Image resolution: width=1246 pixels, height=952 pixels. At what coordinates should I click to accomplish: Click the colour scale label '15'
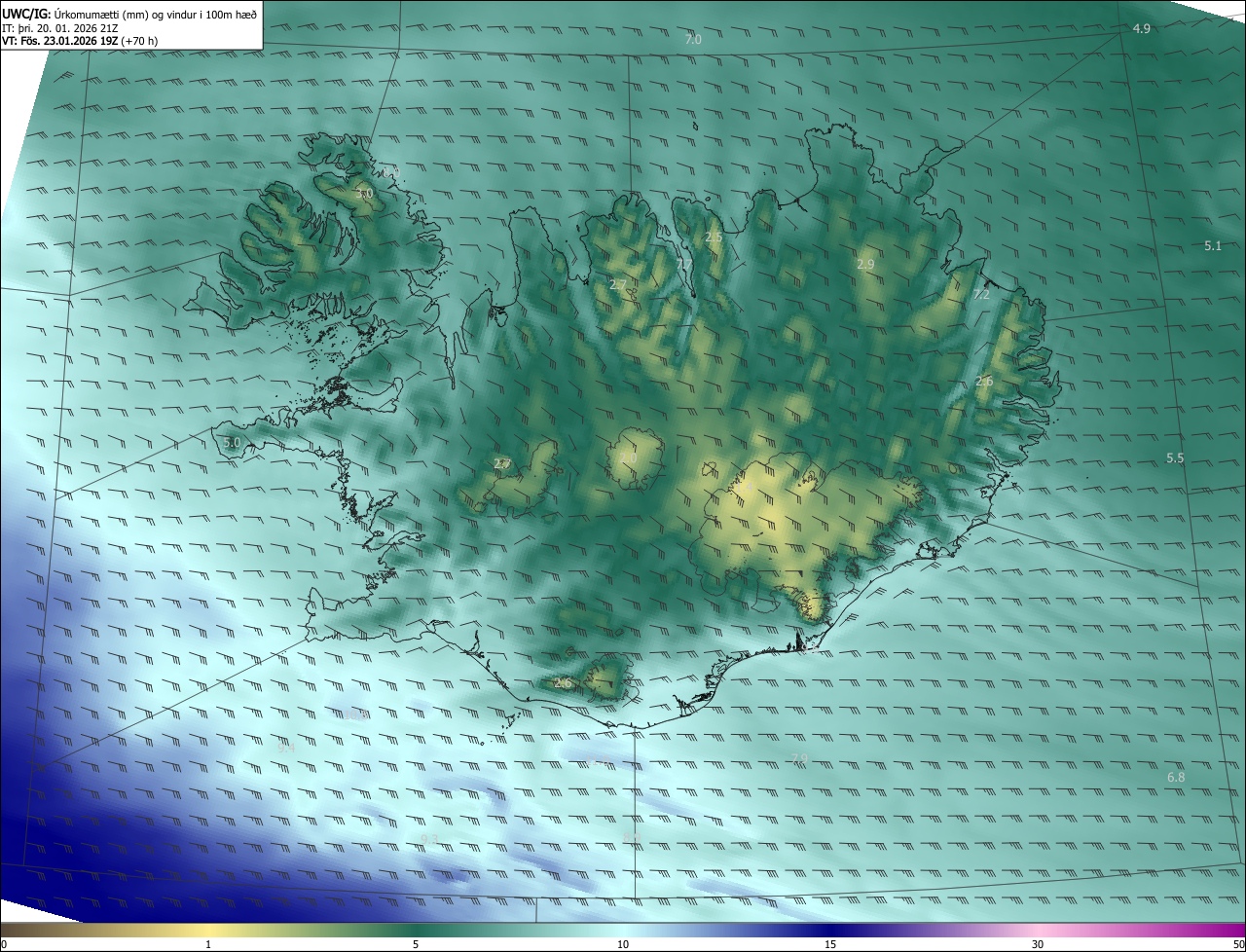coord(830,945)
